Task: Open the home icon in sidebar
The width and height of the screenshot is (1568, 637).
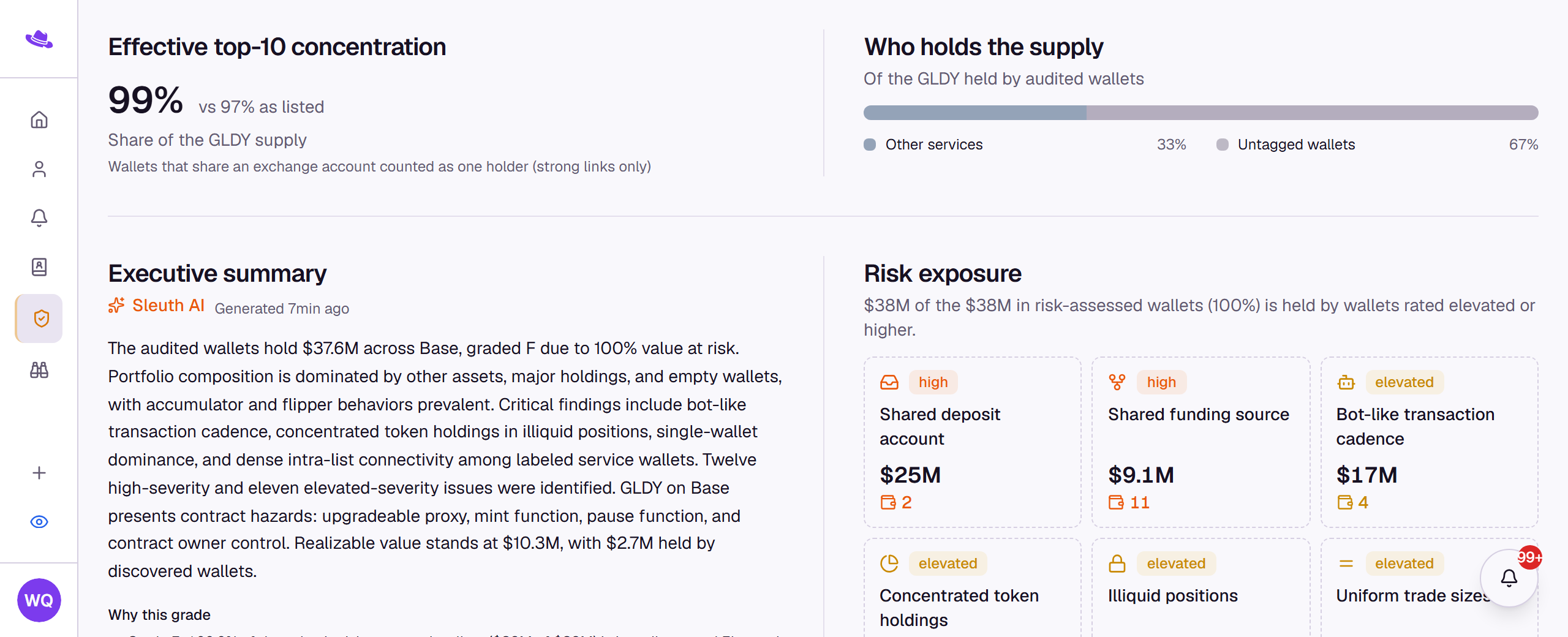Action: 39,119
